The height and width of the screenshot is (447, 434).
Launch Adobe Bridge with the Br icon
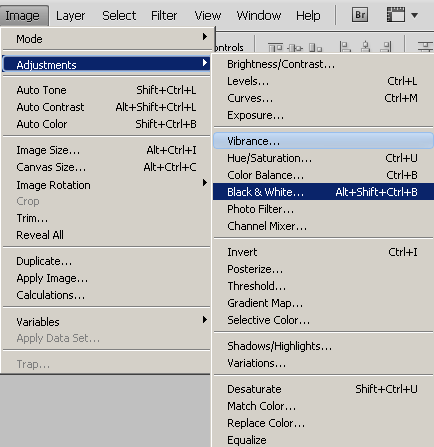click(x=360, y=15)
